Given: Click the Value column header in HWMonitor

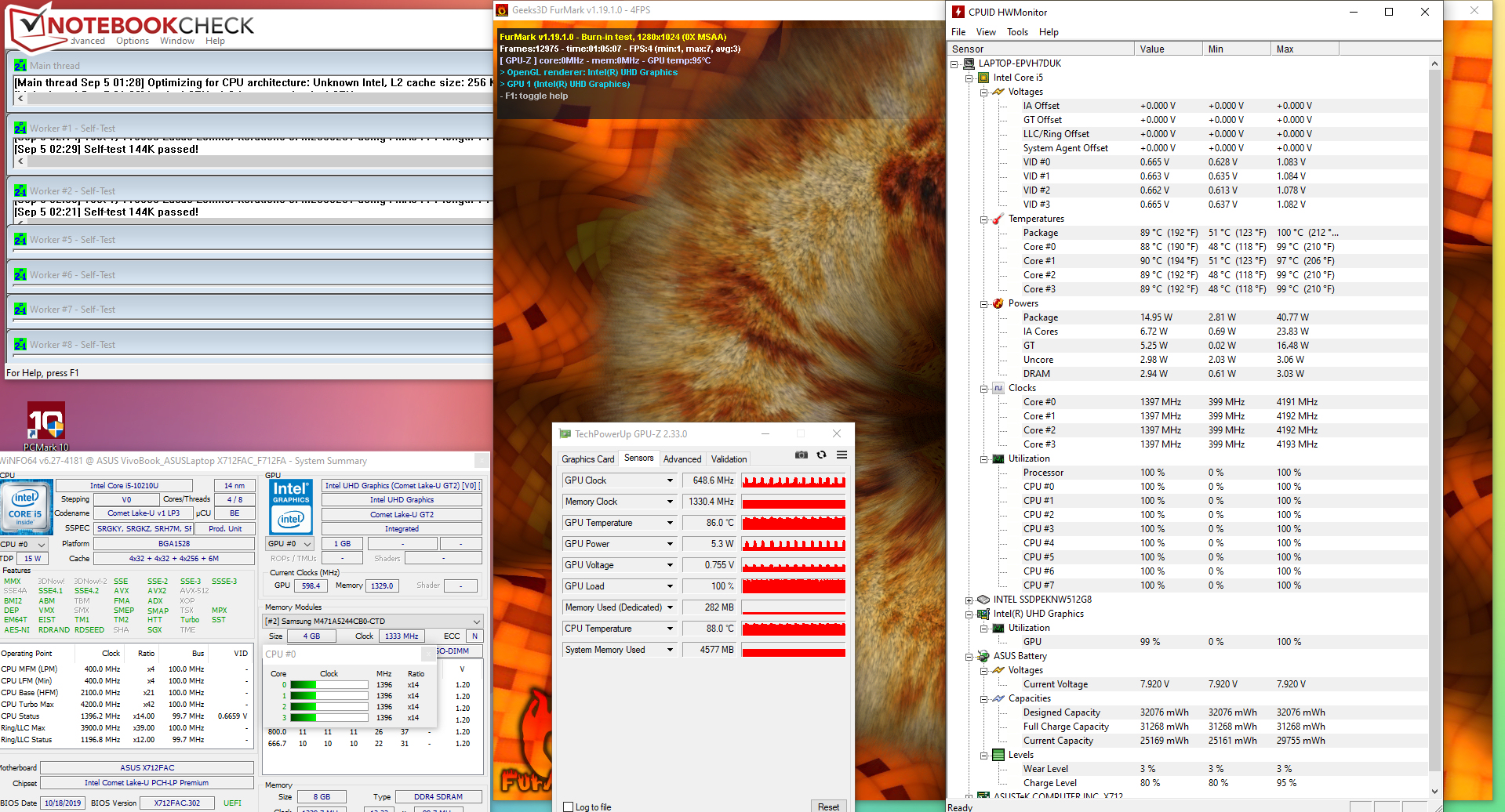Looking at the screenshot, I should (1168, 49).
